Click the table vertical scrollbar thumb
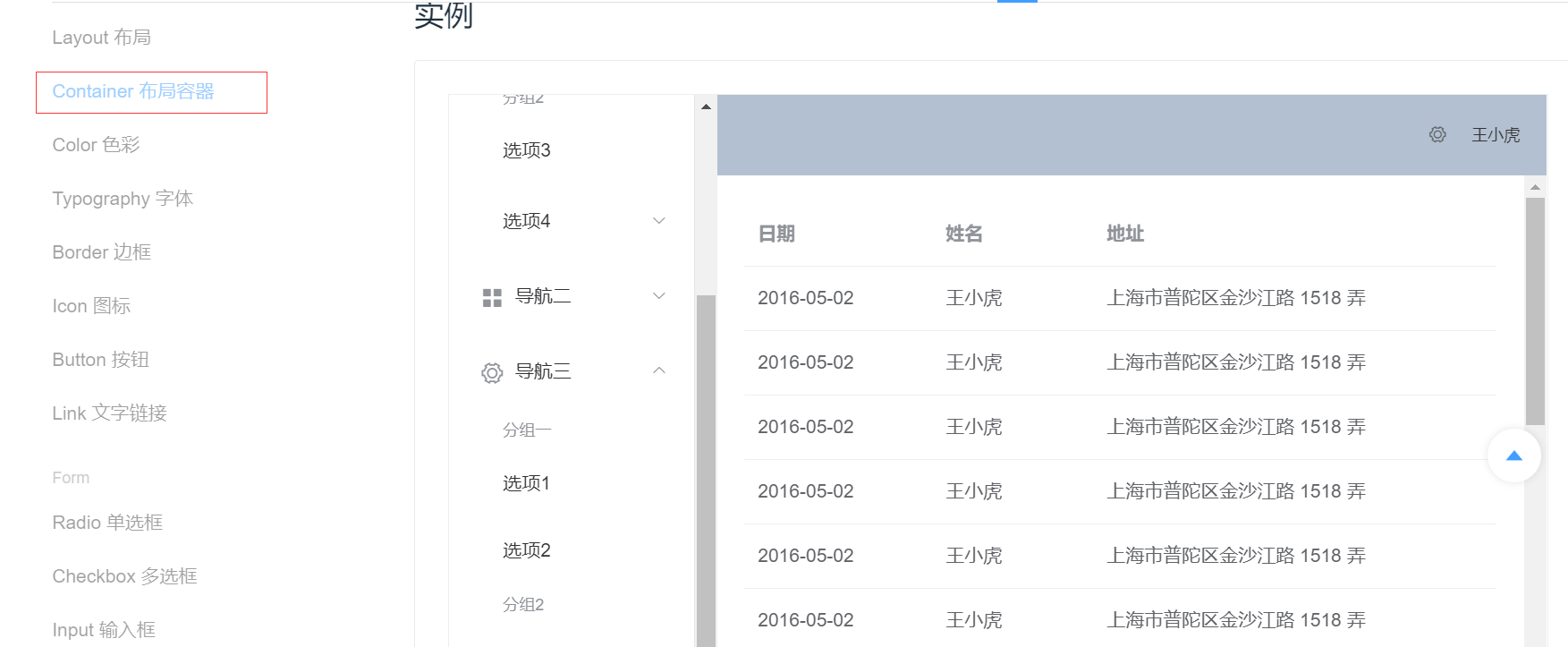 coord(1535,311)
